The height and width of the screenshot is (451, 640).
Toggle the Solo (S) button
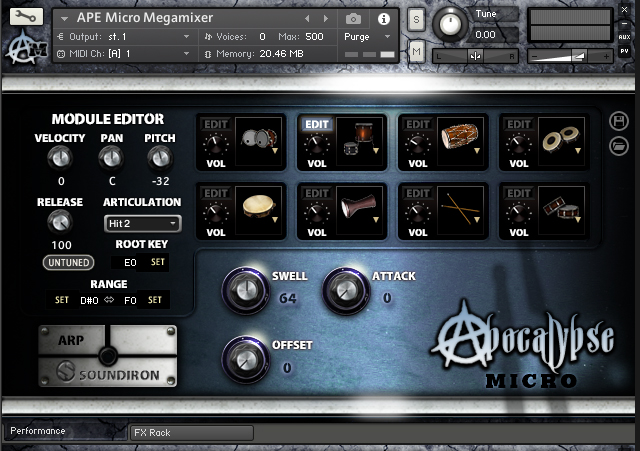point(416,19)
